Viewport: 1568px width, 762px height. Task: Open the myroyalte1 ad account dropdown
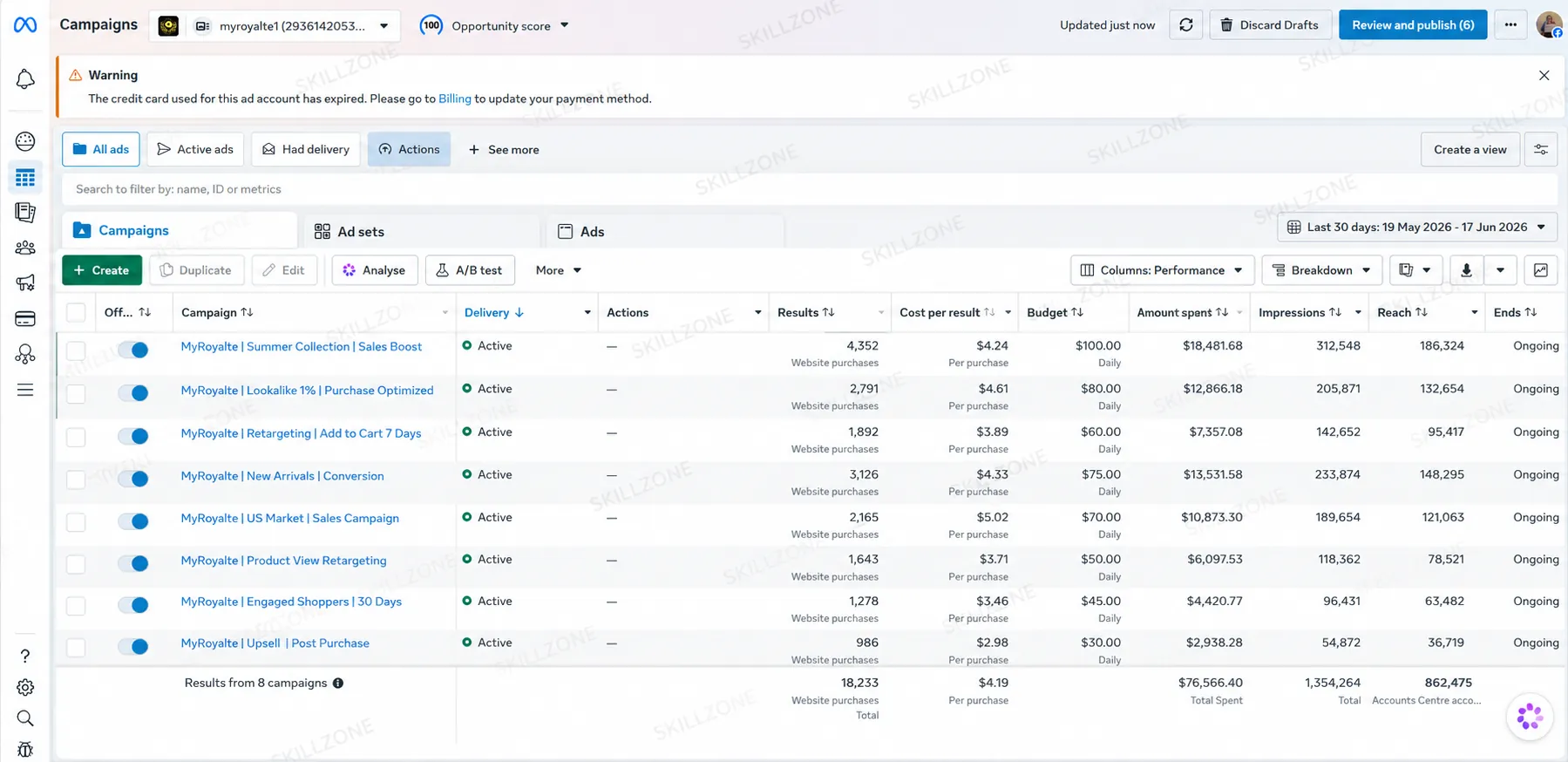[x=275, y=26]
